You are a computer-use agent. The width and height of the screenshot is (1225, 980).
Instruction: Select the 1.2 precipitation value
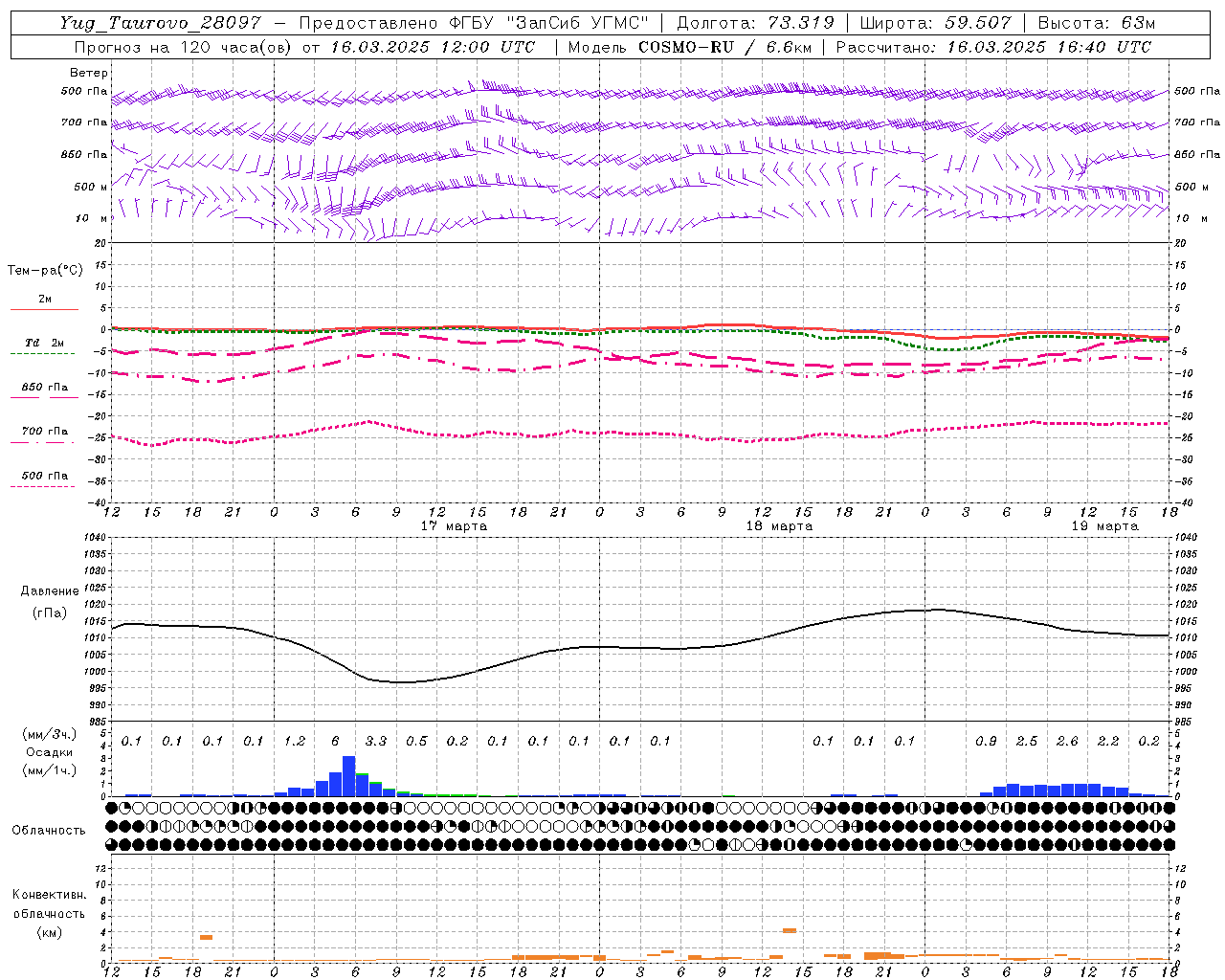[x=295, y=742]
